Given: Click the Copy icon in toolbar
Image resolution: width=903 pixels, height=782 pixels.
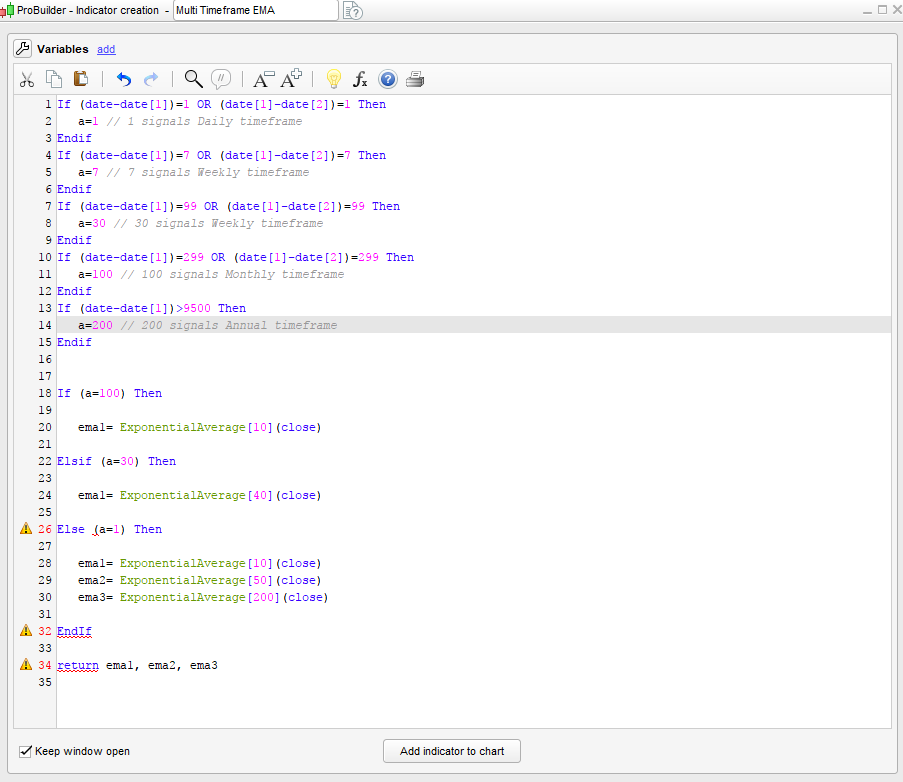Looking at the screenshot, I should pos(54,80).
